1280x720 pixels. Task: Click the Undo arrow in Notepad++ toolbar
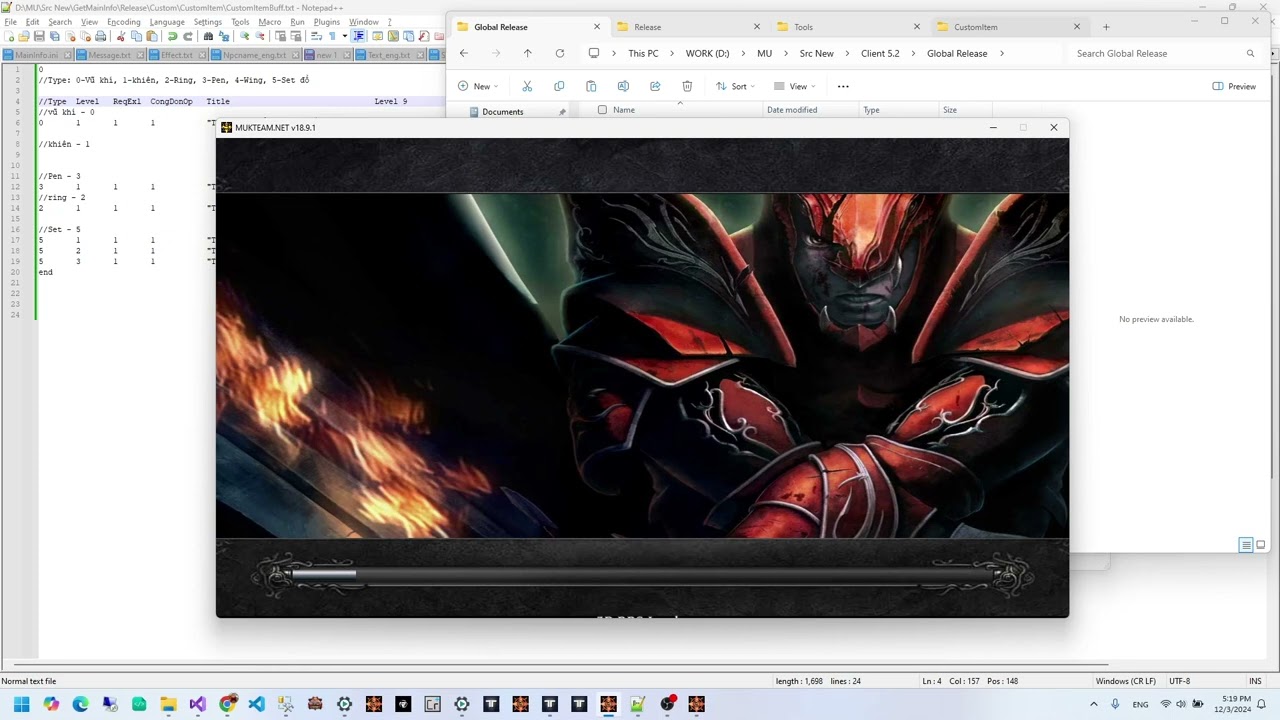click(x=172, y=37)
